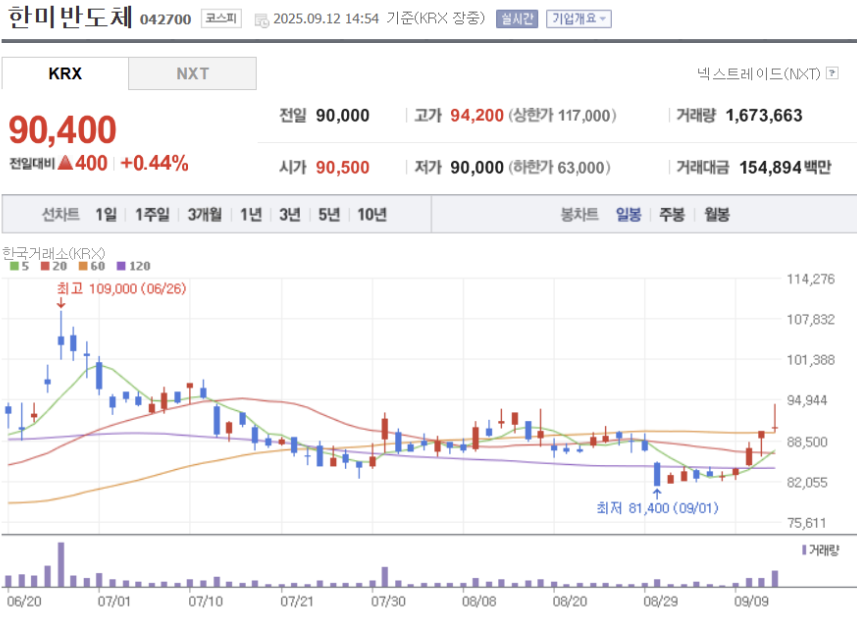Screen dimensions: 857x618
Task: Click the tallest volume bar near 06/26
Action: 61,564
